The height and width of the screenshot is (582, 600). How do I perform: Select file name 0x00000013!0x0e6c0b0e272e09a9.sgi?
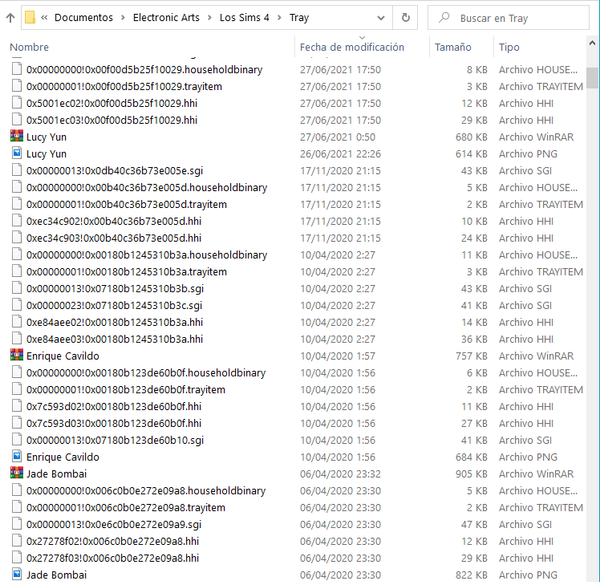[x=114, y=524]
